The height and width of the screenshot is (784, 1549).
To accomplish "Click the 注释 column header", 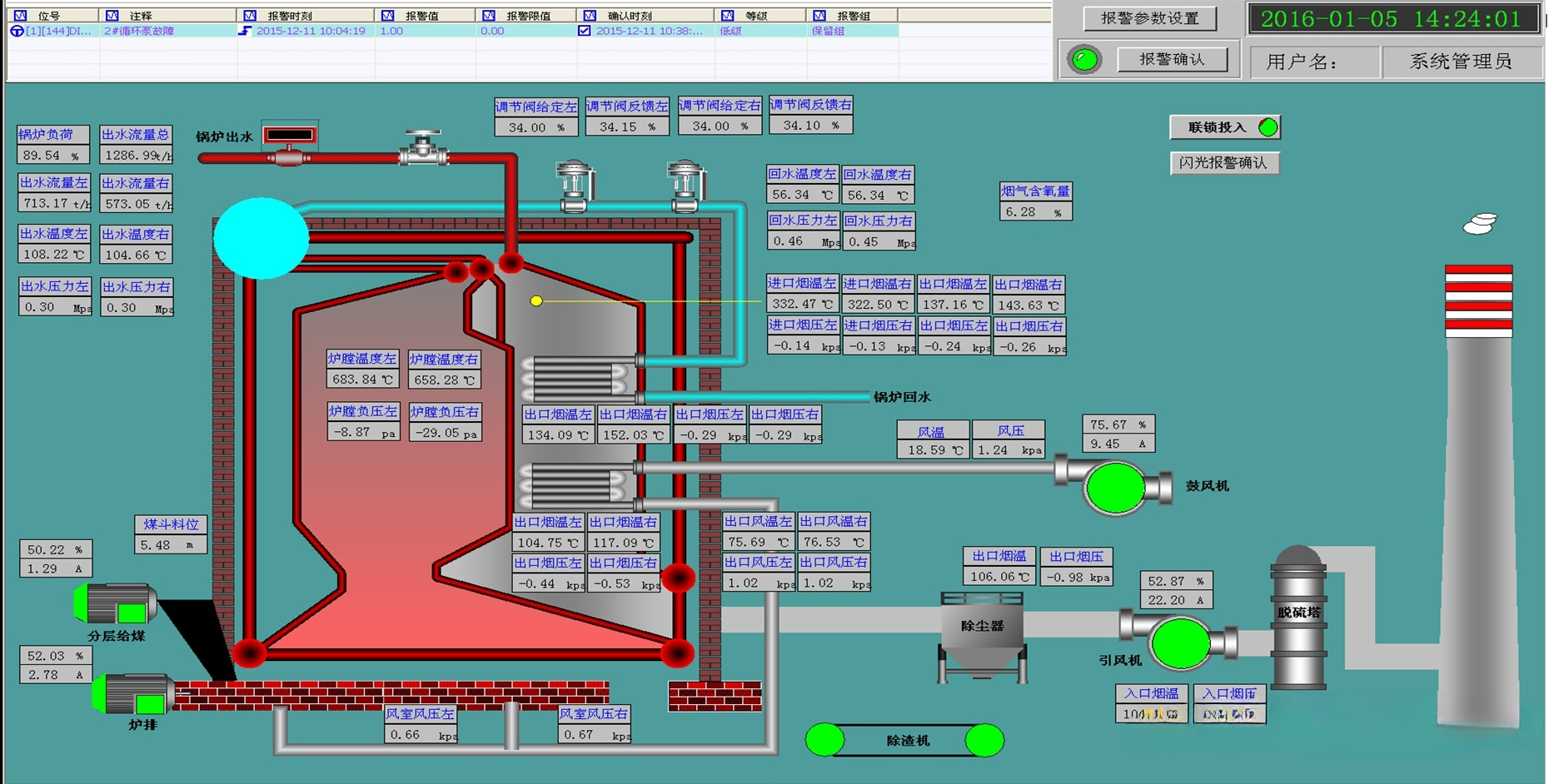I will point(140,15).
